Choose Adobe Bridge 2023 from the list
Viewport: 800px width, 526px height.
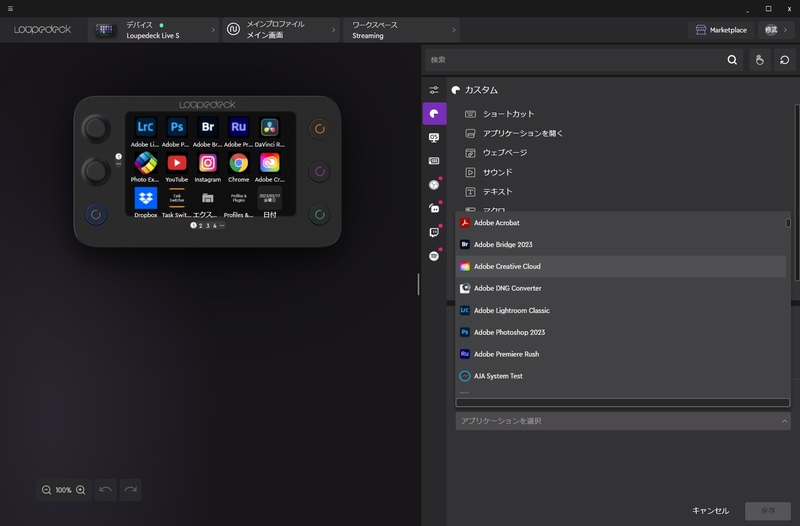[620, 245]
